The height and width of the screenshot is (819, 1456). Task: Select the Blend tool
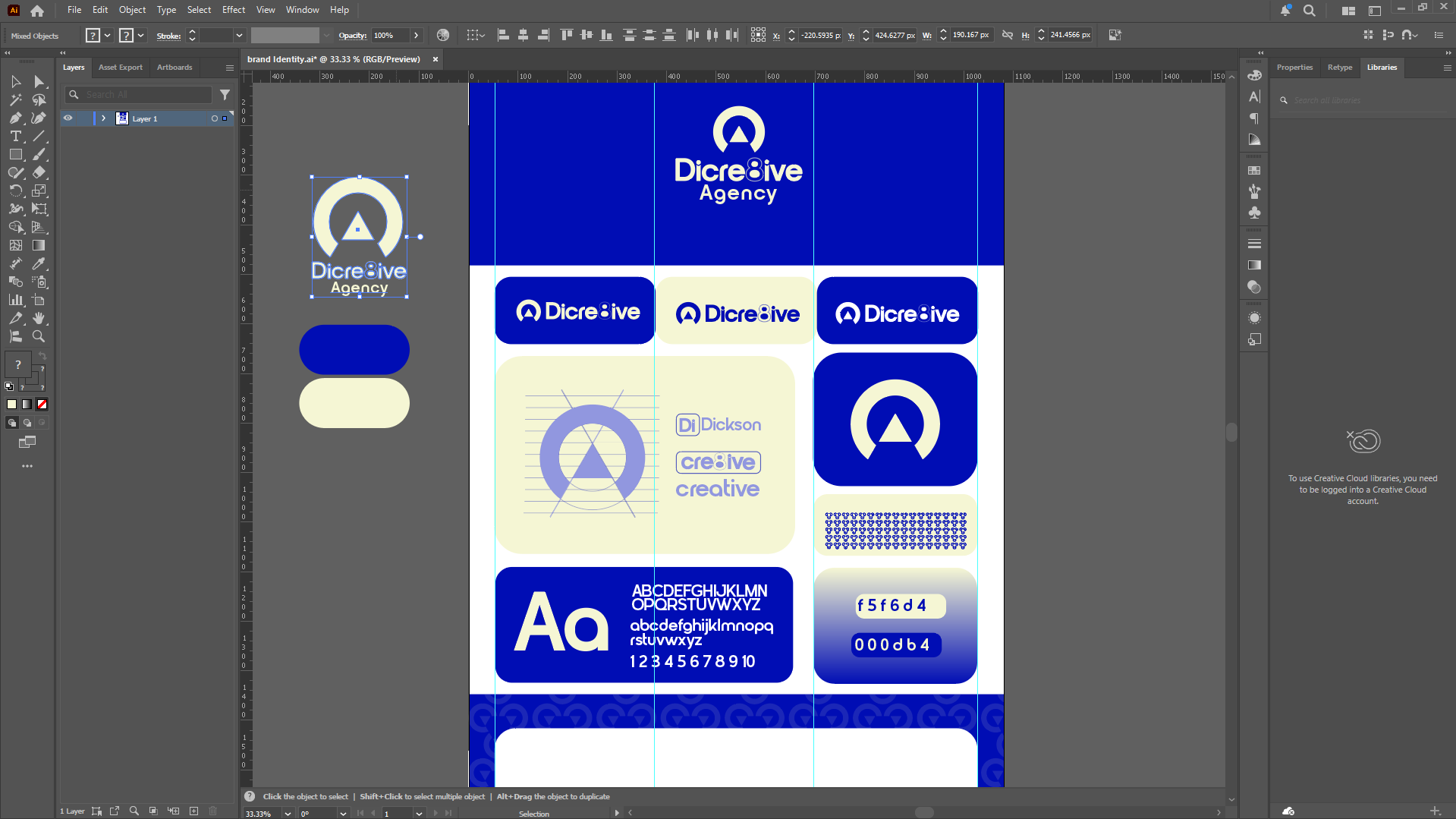(16, 282)
